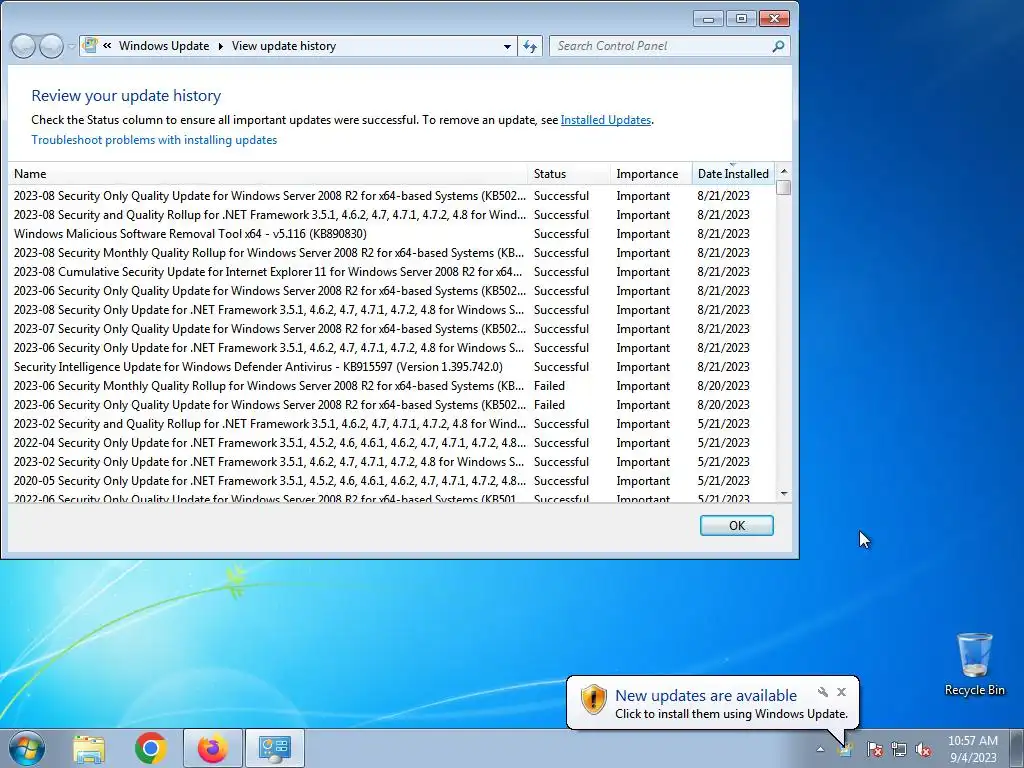Open Troubleshoot problems with installing updates link

154,140
